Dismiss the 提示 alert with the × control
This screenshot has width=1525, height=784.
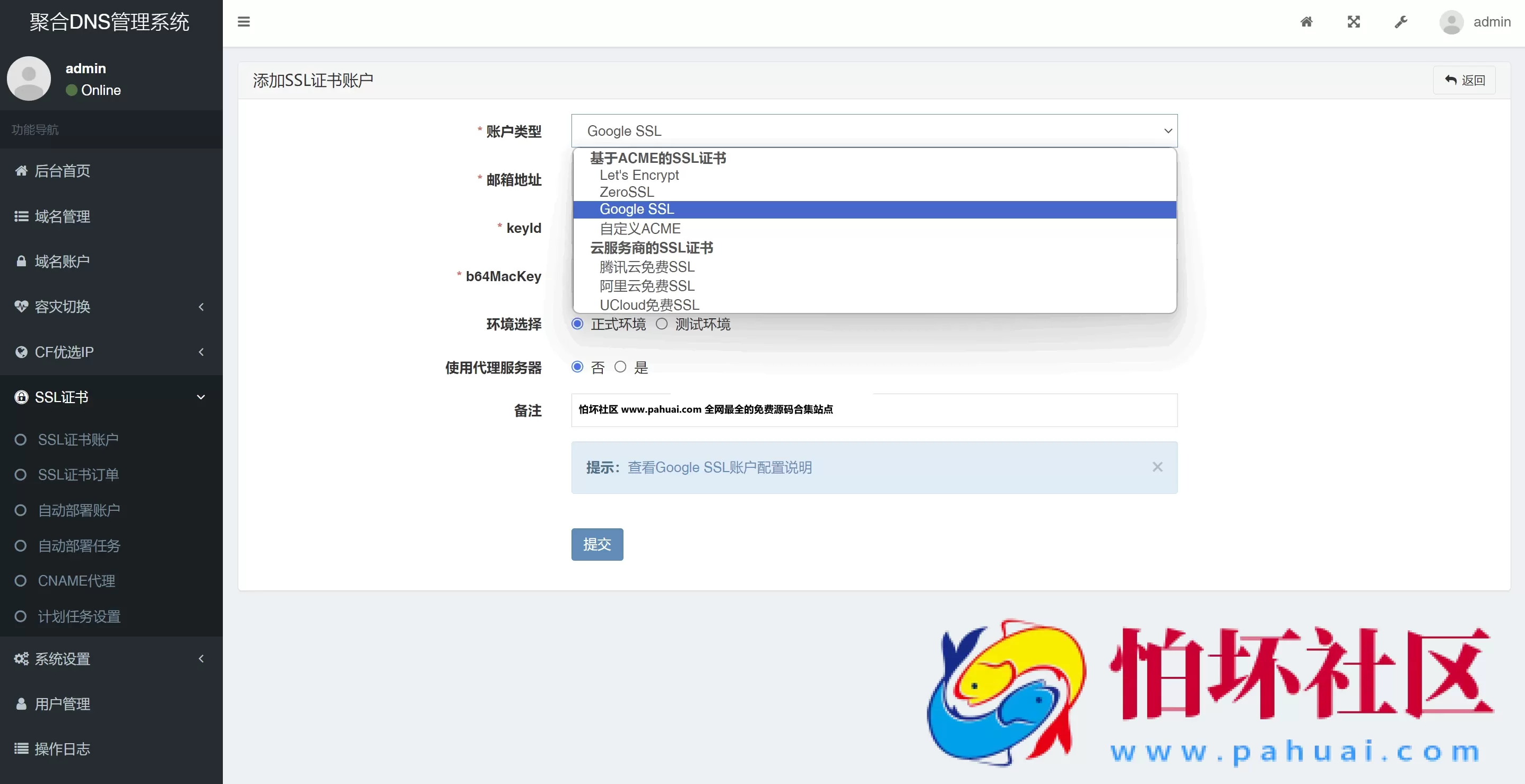tap(1157, 467)
